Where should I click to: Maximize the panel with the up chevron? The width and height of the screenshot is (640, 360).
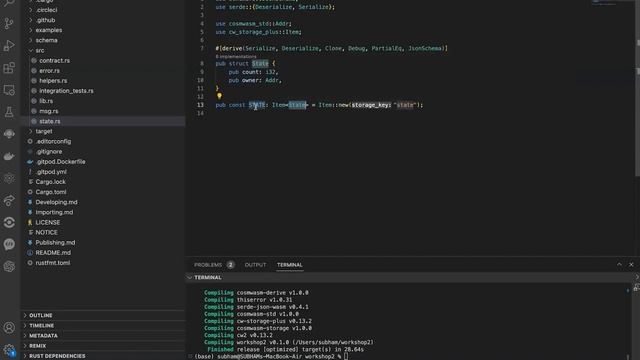[x=619, y=264]
